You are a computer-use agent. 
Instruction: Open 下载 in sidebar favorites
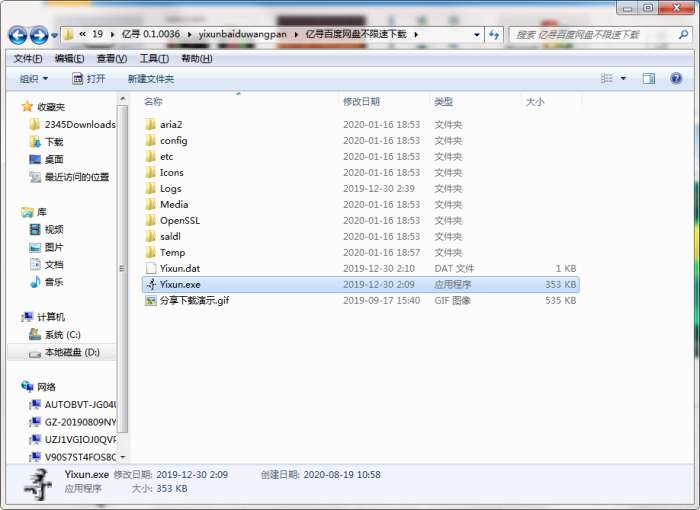[x=46, y=142]
